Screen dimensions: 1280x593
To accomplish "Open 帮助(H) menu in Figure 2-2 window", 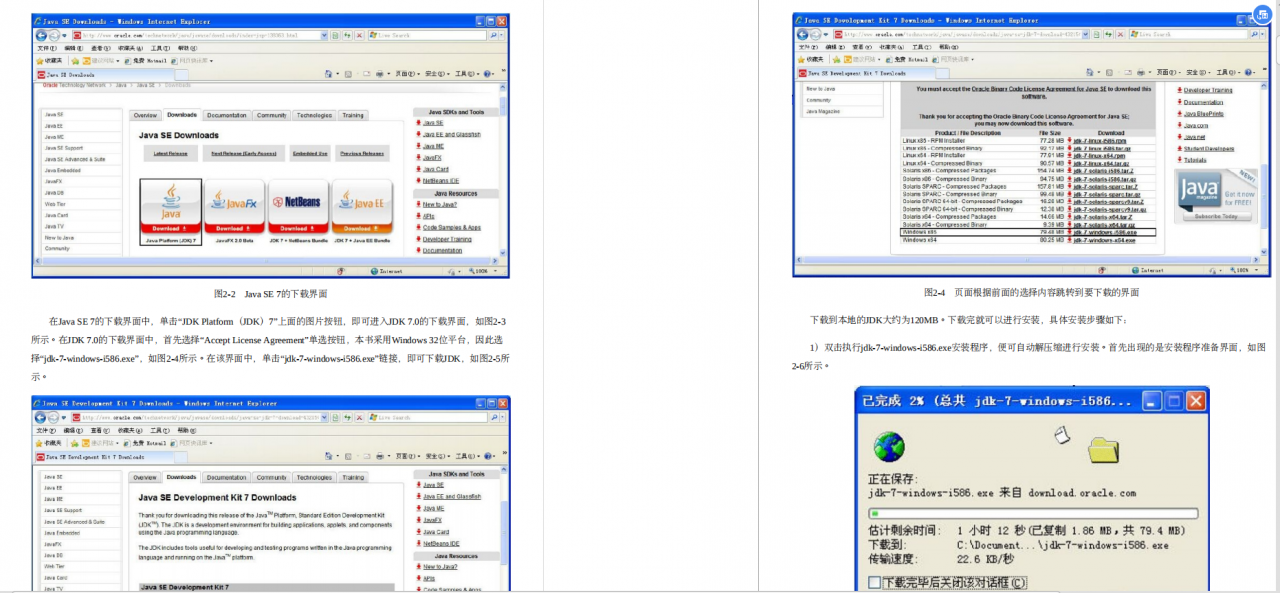I will (188, 48).
